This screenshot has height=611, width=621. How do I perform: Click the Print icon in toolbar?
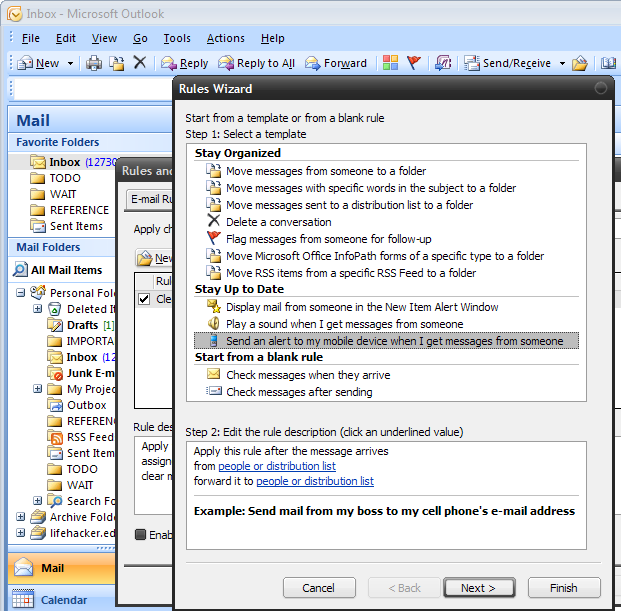click(94, 63)
